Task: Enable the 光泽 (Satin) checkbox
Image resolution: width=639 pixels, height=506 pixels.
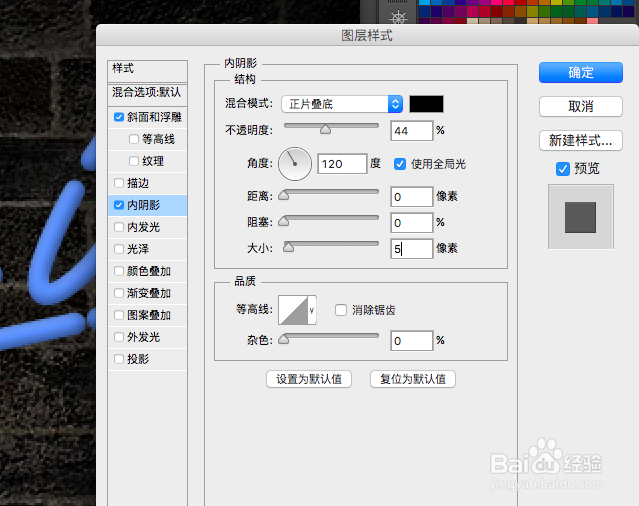Action: (x=119, y=249)
